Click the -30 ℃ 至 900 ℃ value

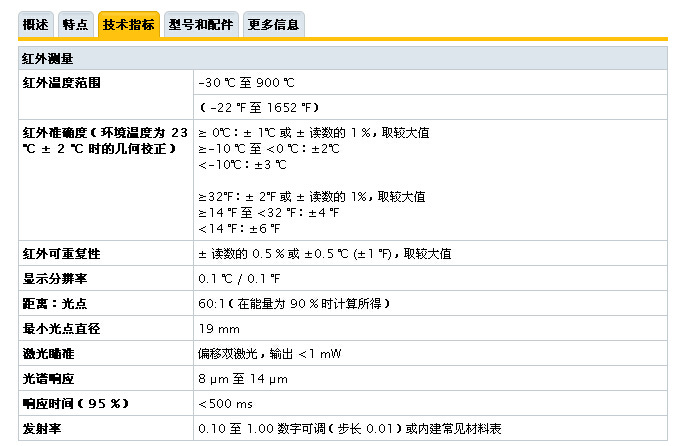pos(247,83)
